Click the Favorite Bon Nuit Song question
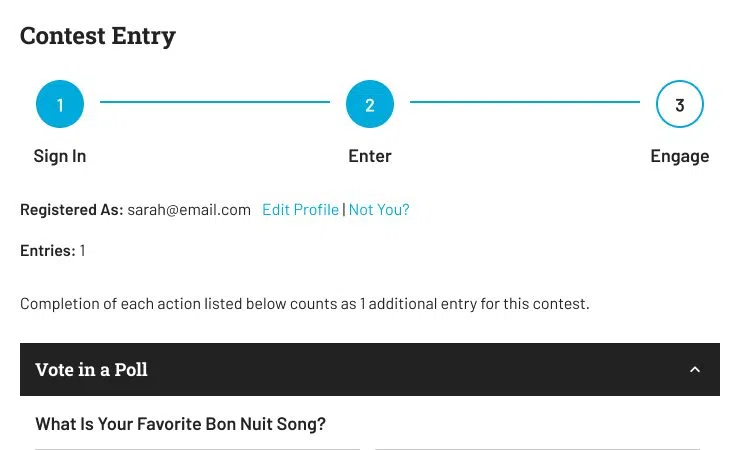This screenshot has height=450, width=740. pyautogui.click(x=181, y=424)
